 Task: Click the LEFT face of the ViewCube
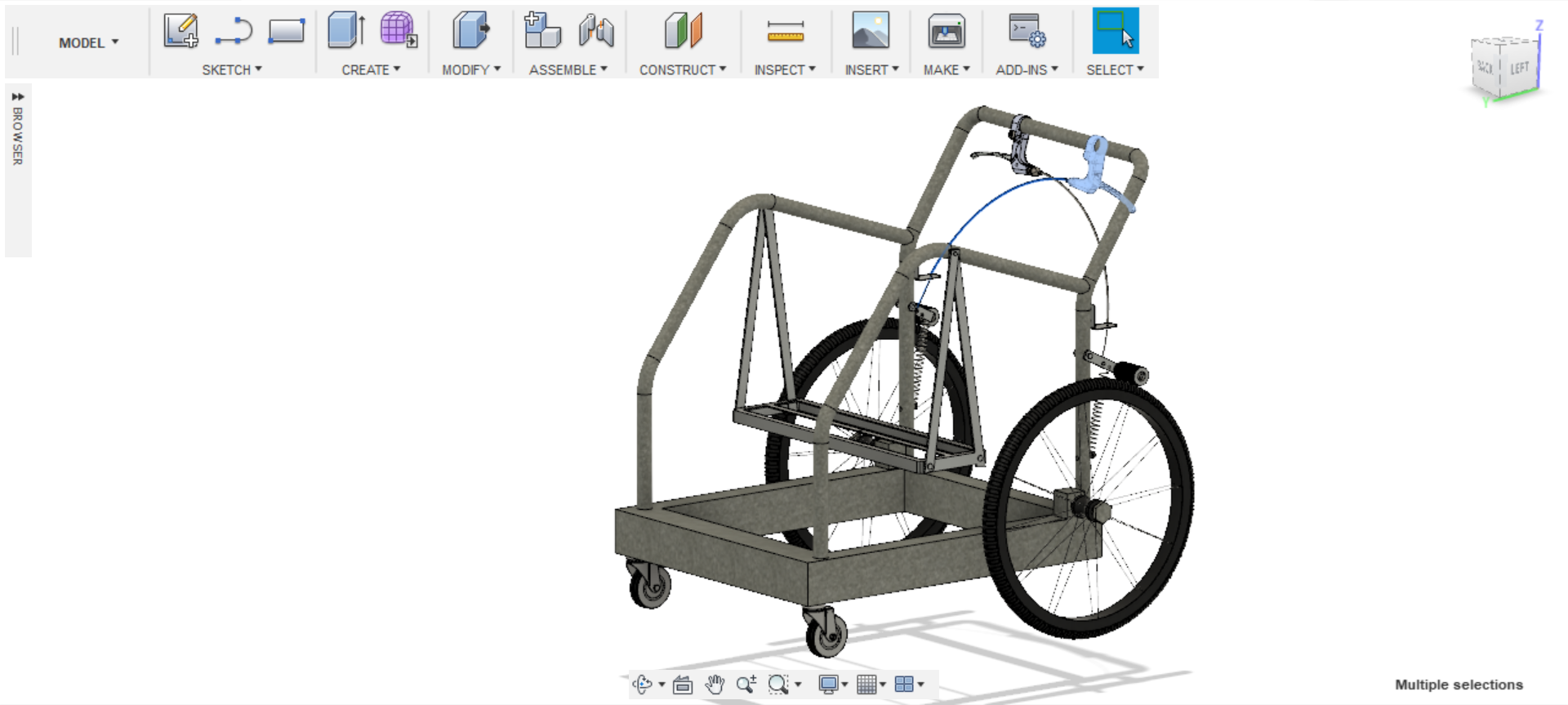1519,68
